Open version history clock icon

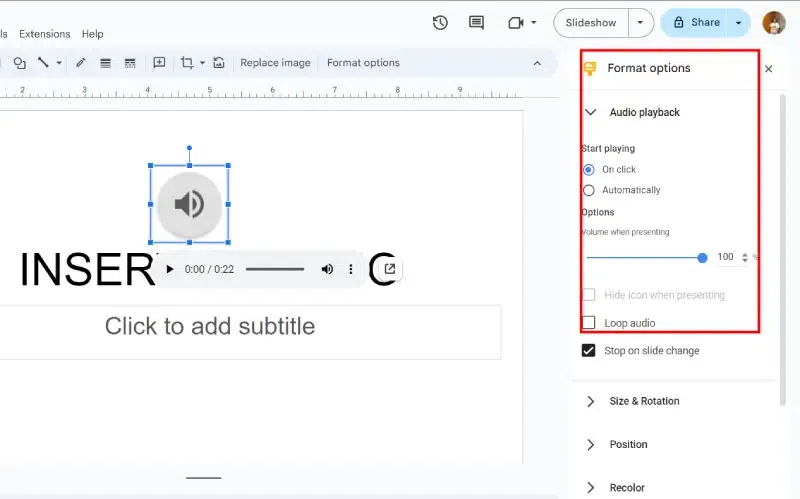click(x=440, y=22)
